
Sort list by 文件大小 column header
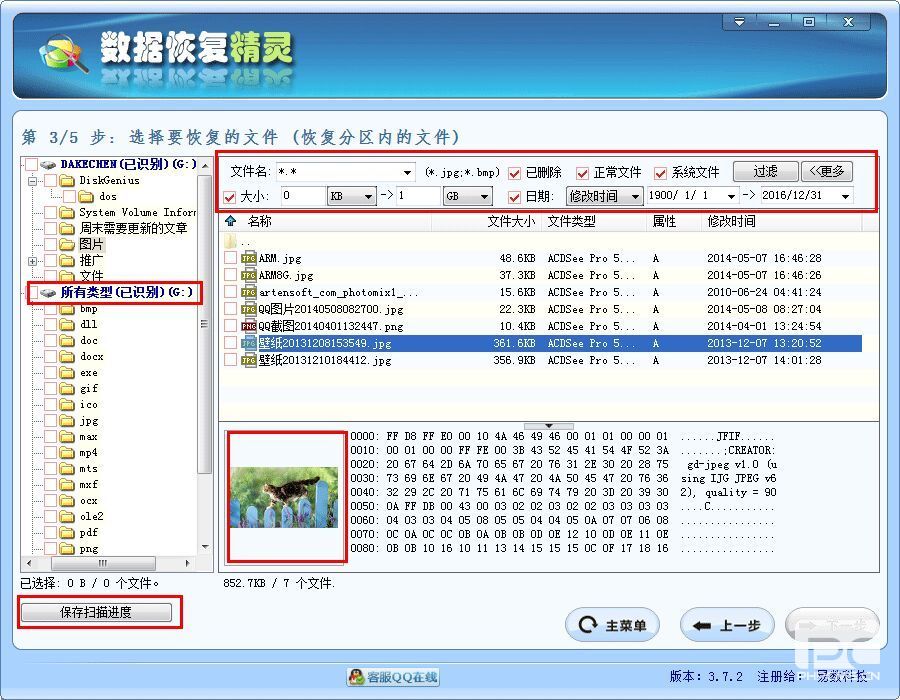pyautogui.click(x=510, y=221)
